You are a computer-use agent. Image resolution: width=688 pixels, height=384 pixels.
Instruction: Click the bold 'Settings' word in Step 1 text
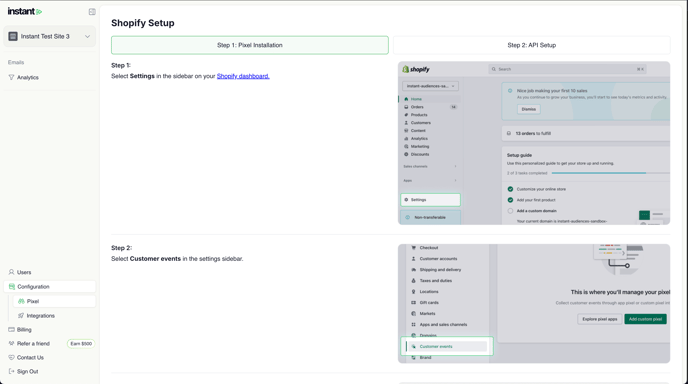pyautogui.click(x=142, y=76)
